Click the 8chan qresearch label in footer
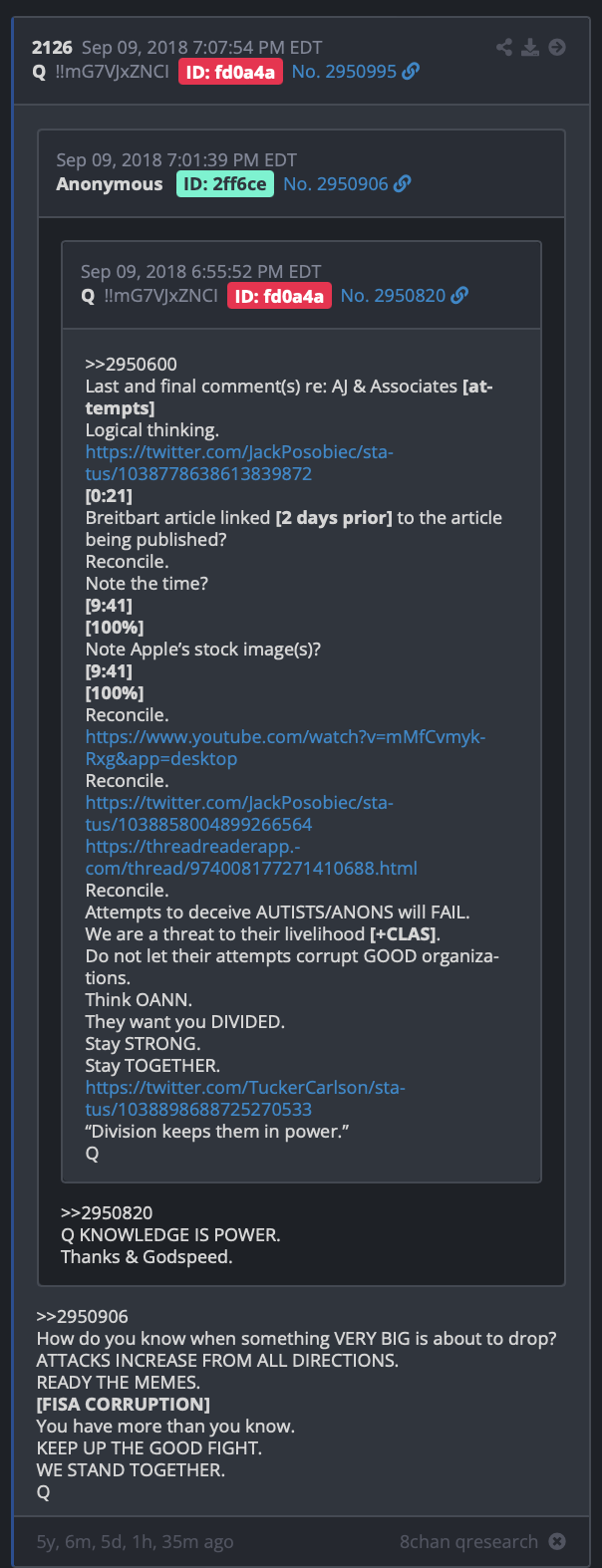The image size is (602, 1568). pyautogui.click(x=468, y=1541)
